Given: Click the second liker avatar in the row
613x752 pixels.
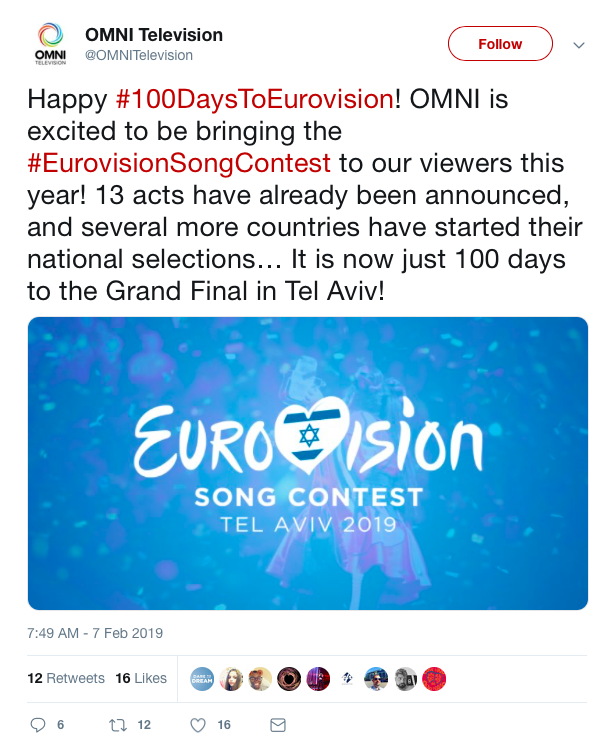Looking at the screenshot, I should click(231, 678).
